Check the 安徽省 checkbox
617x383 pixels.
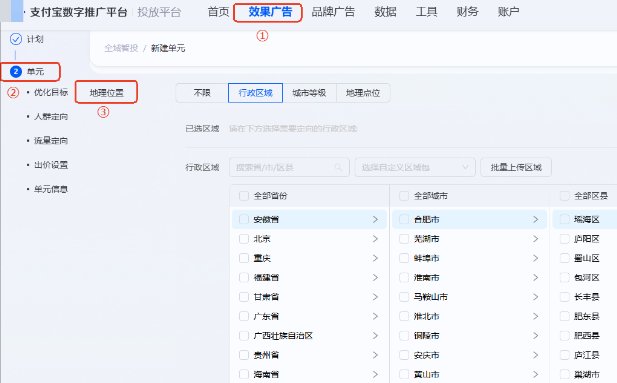pos(244,219)
